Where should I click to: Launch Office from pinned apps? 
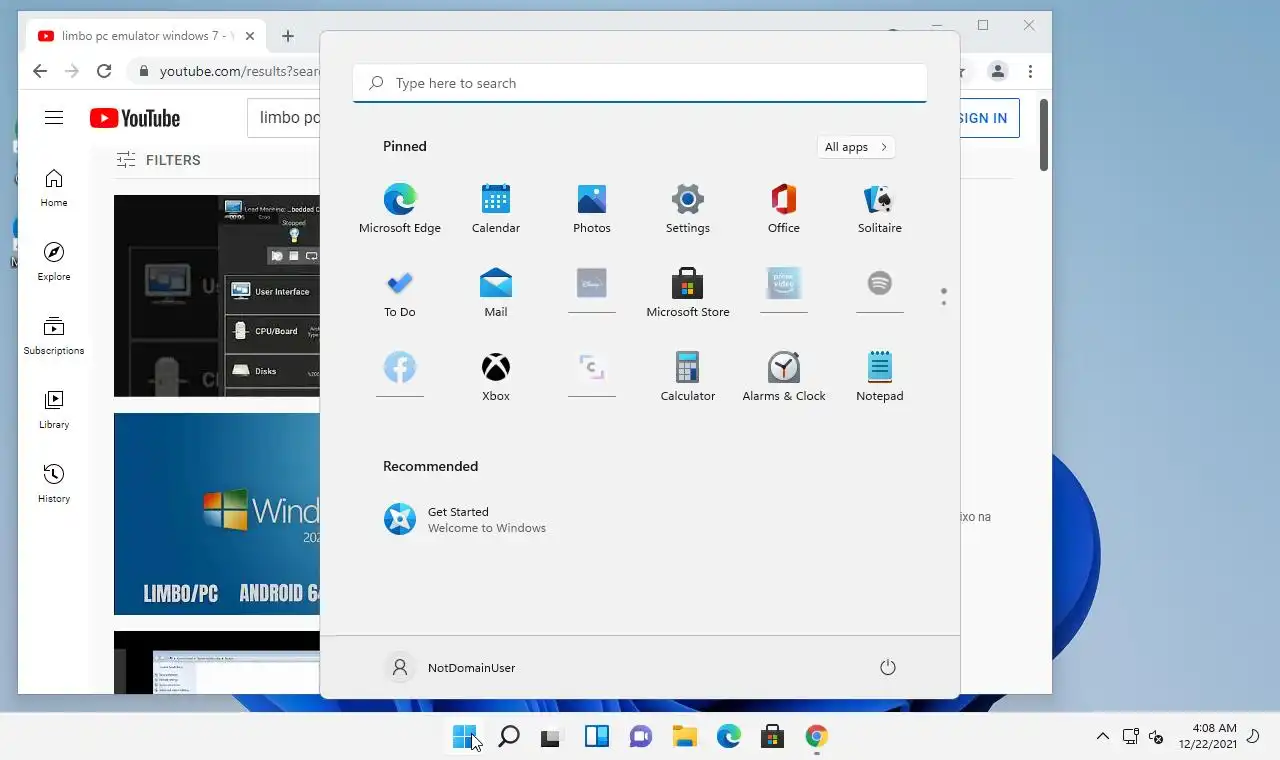784,209
